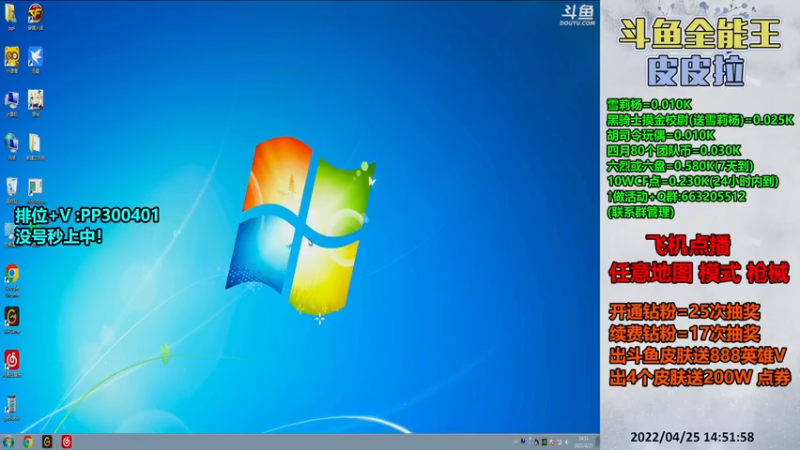The width and height of the screenshot is (800, 450).
Task: Open the ppl folder on the desktop
Action: coord(11,17)
